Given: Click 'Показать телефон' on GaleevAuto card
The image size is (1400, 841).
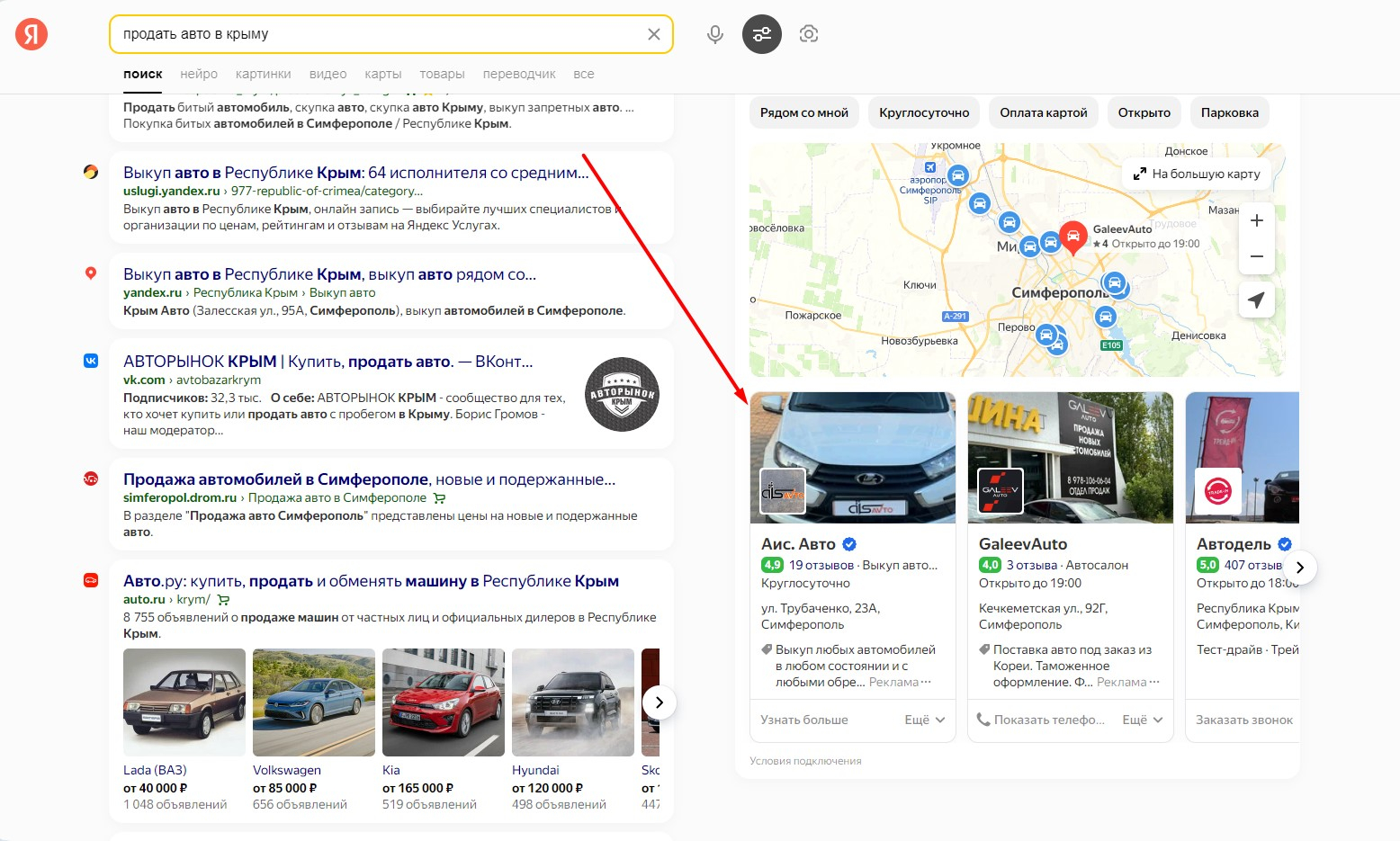Looking at the screenshot, I should pyautogui.click(x=1041, y=720).
